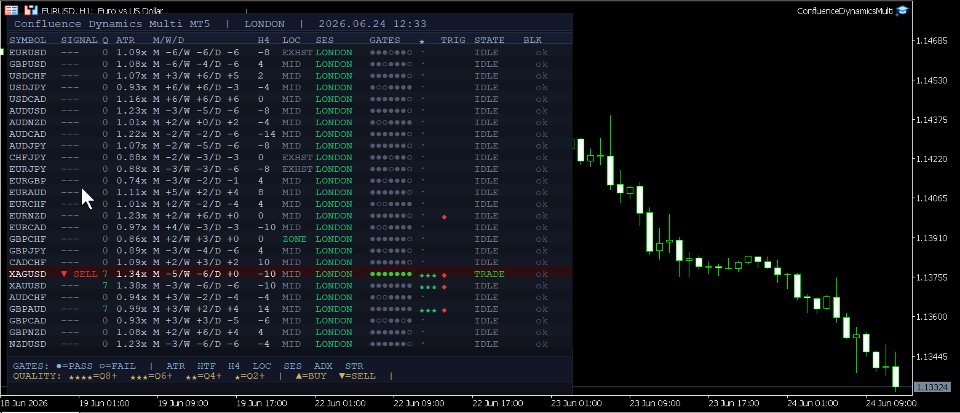
Task: Click the ConfluenceDynamicsMulti expert name label
Action: (x=845, y=10)
